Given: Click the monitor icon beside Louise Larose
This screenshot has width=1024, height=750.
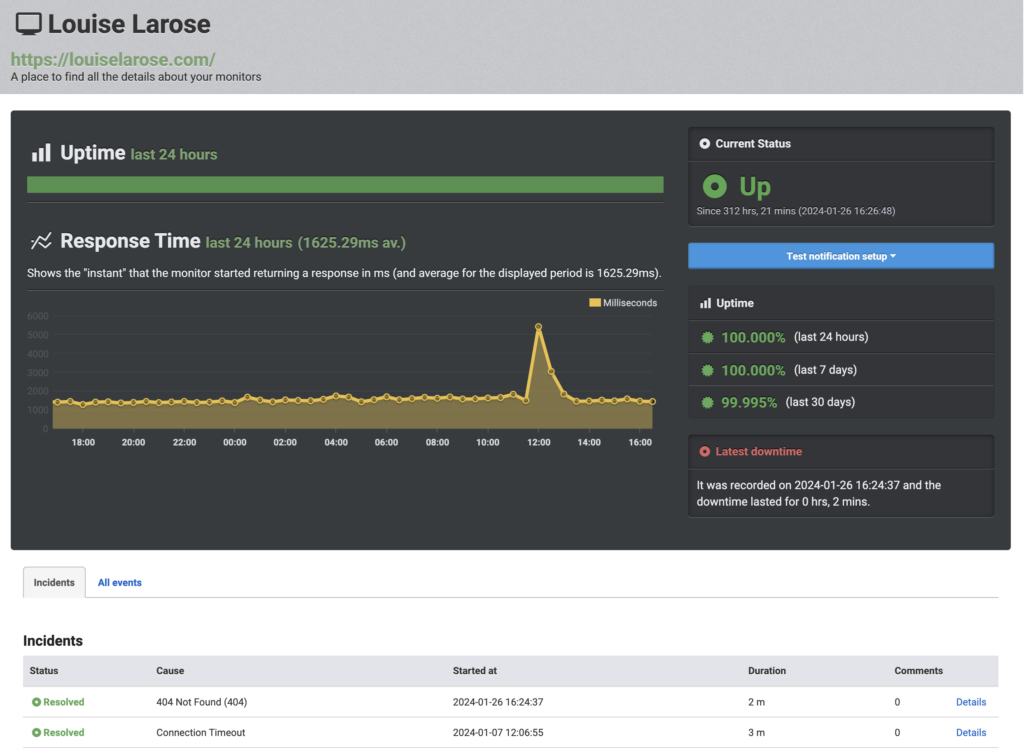Looking at the screenshot, I should click(x=29, y=24).
